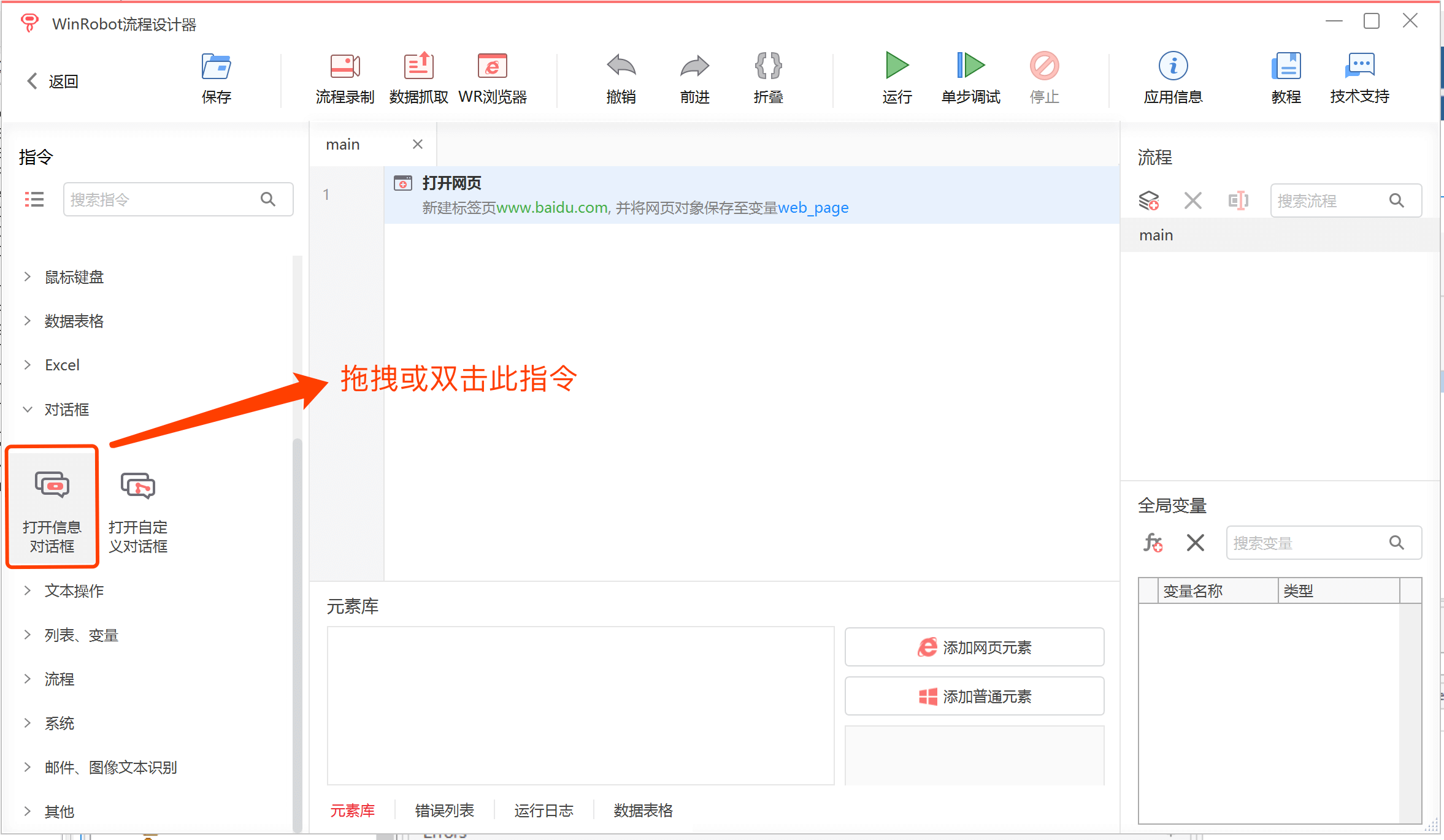Viewport: 1444px width, 840px height.
Task: Click add global variable fx icon
Action: tap(1153, 543)
